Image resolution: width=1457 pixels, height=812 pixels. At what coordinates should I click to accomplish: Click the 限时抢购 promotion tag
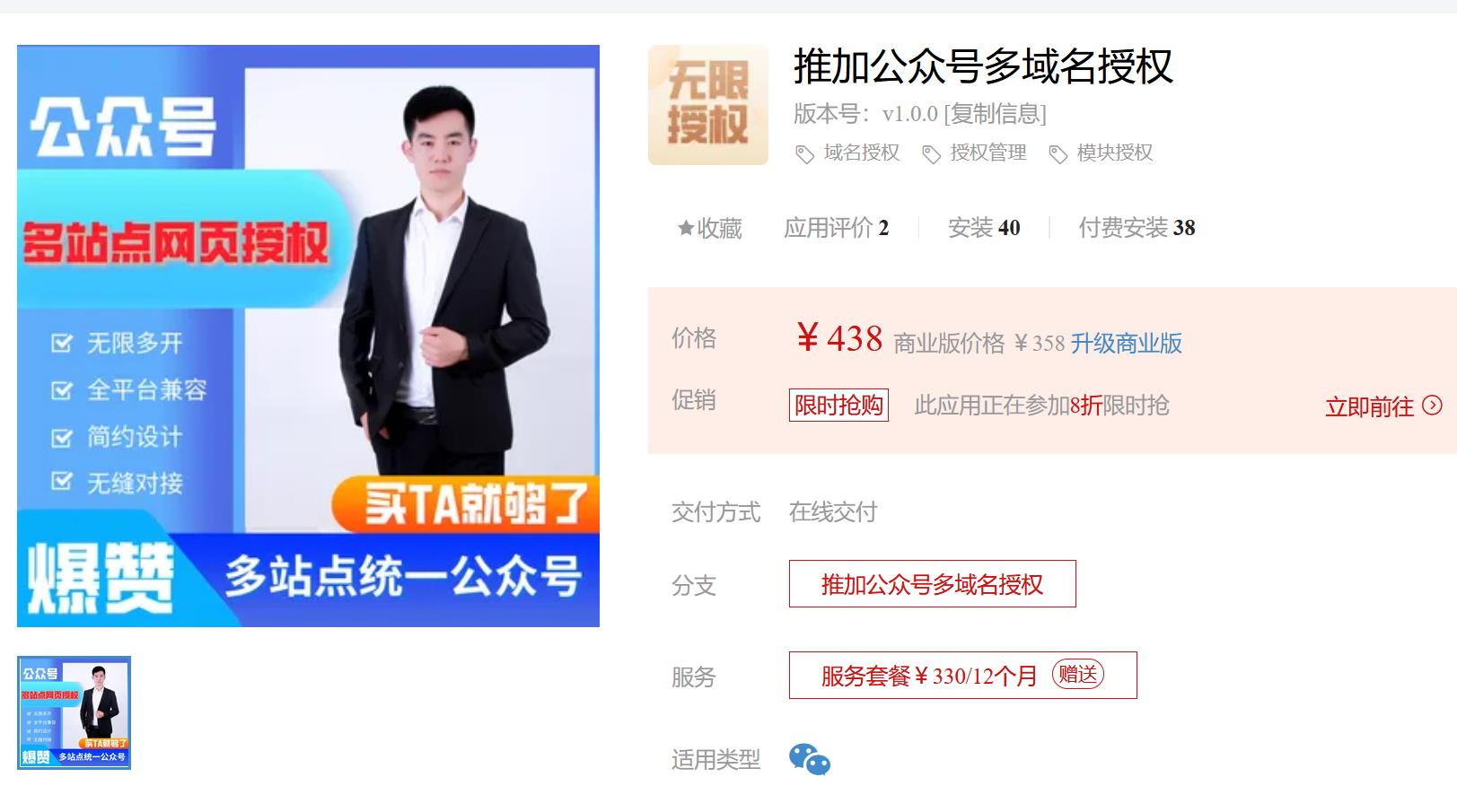(838, 405)
